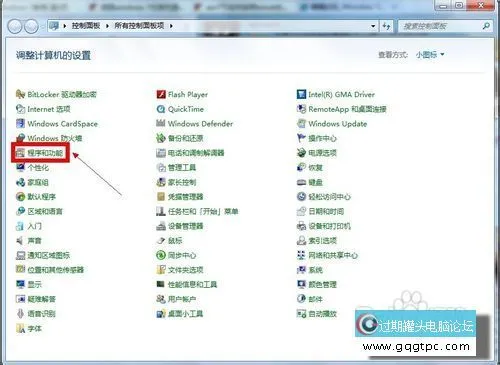Open the 显示 display monitor icon
Viewport: 500px width, 365px height.
pos(20,284)
